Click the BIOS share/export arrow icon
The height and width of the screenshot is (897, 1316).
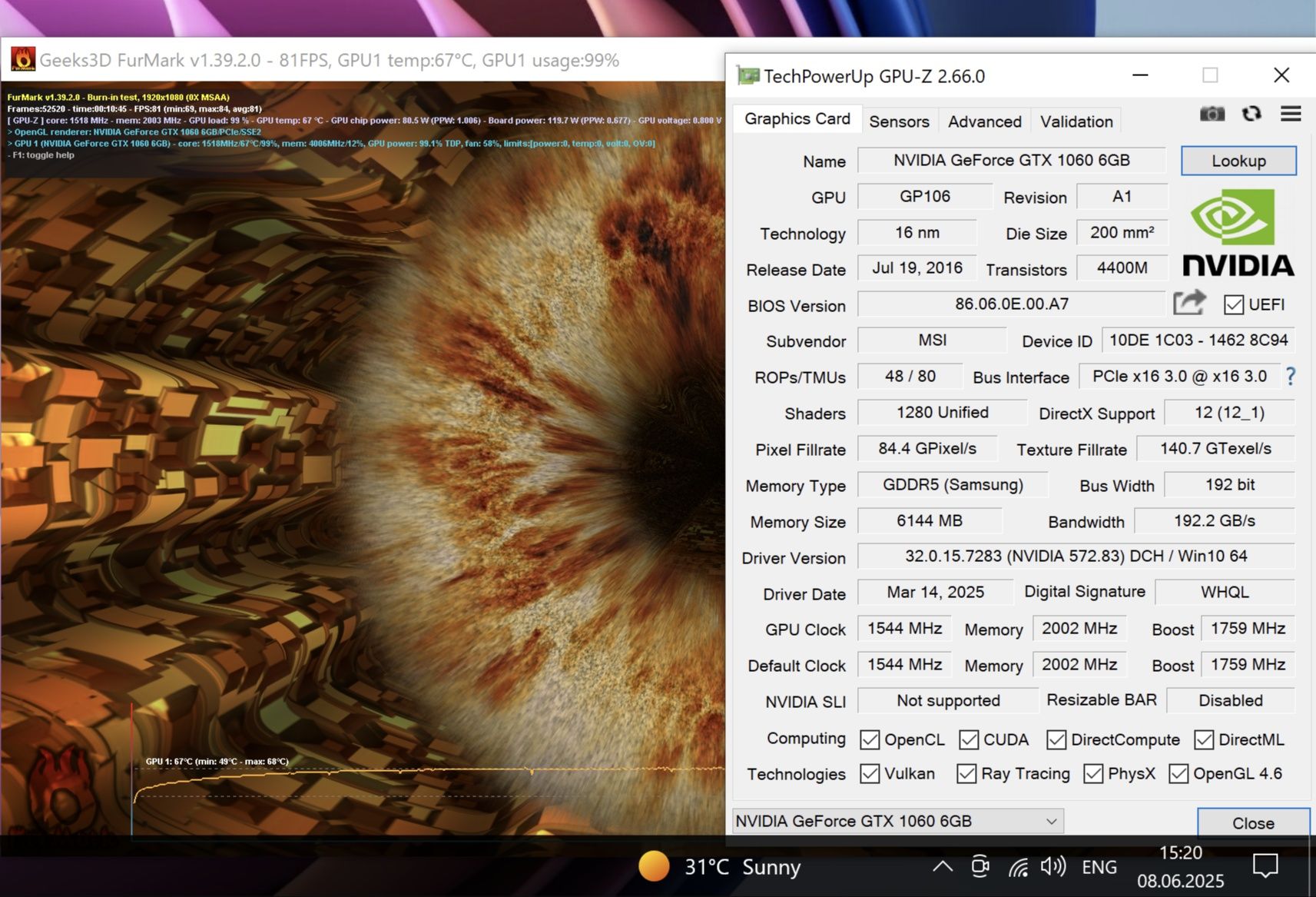1189,303
